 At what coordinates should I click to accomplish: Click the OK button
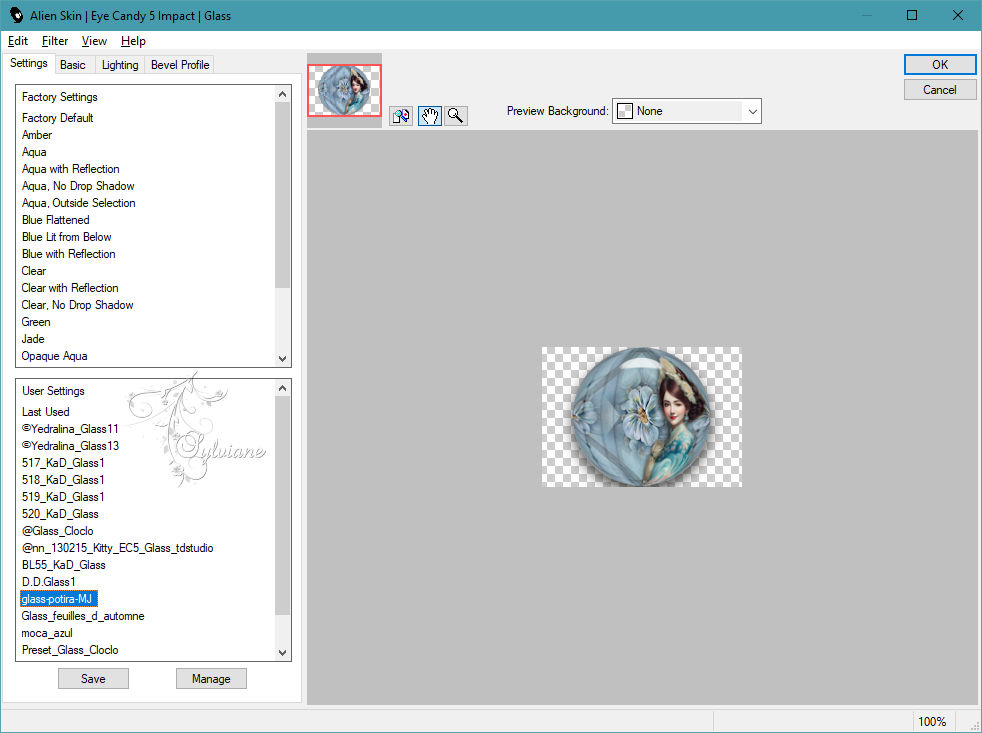coord(939,65)
